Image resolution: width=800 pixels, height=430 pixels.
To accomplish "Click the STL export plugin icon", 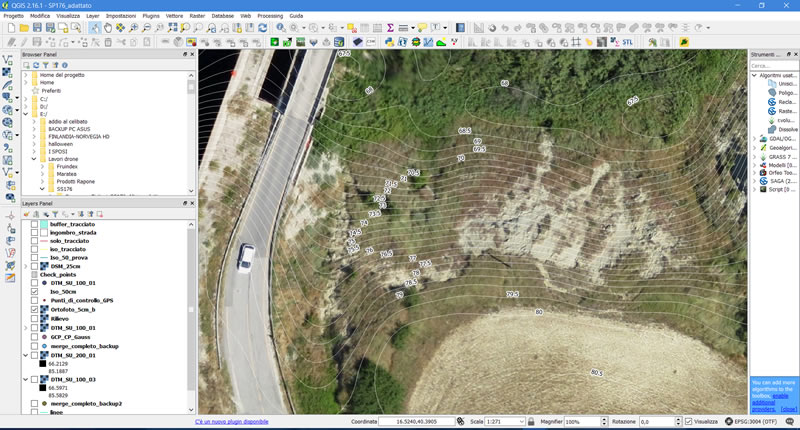I will pos(628,42).
